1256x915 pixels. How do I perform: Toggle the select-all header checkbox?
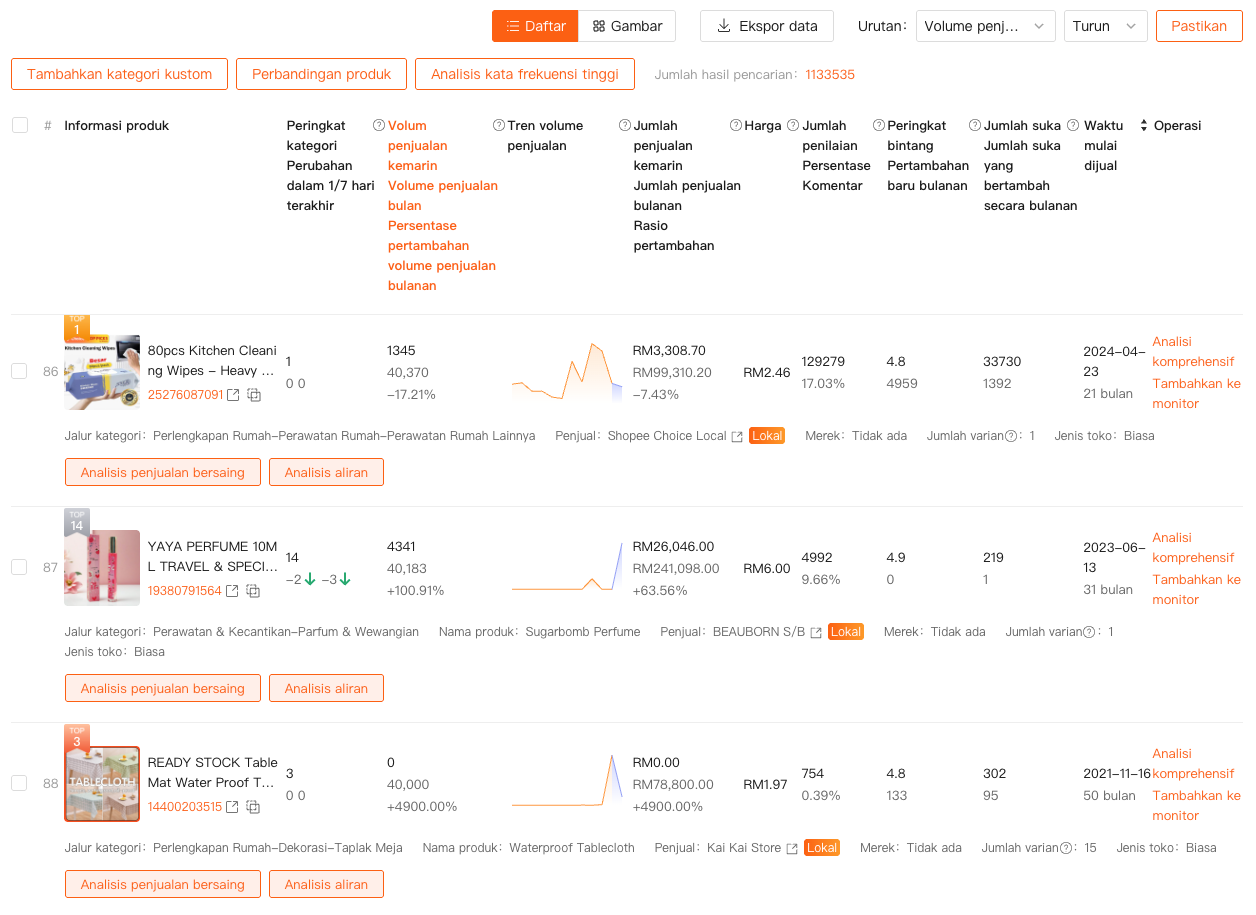tap(20, 125)
